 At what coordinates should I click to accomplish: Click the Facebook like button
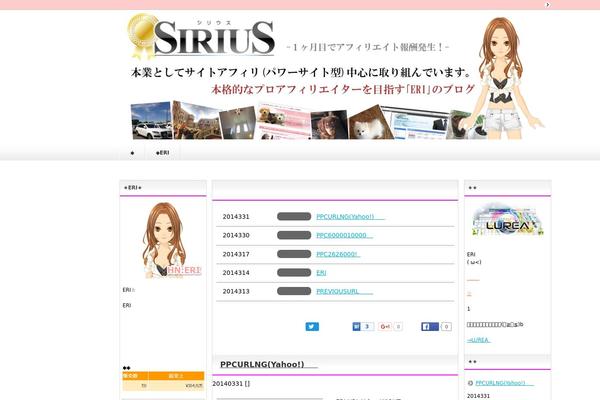pos(430,327)
